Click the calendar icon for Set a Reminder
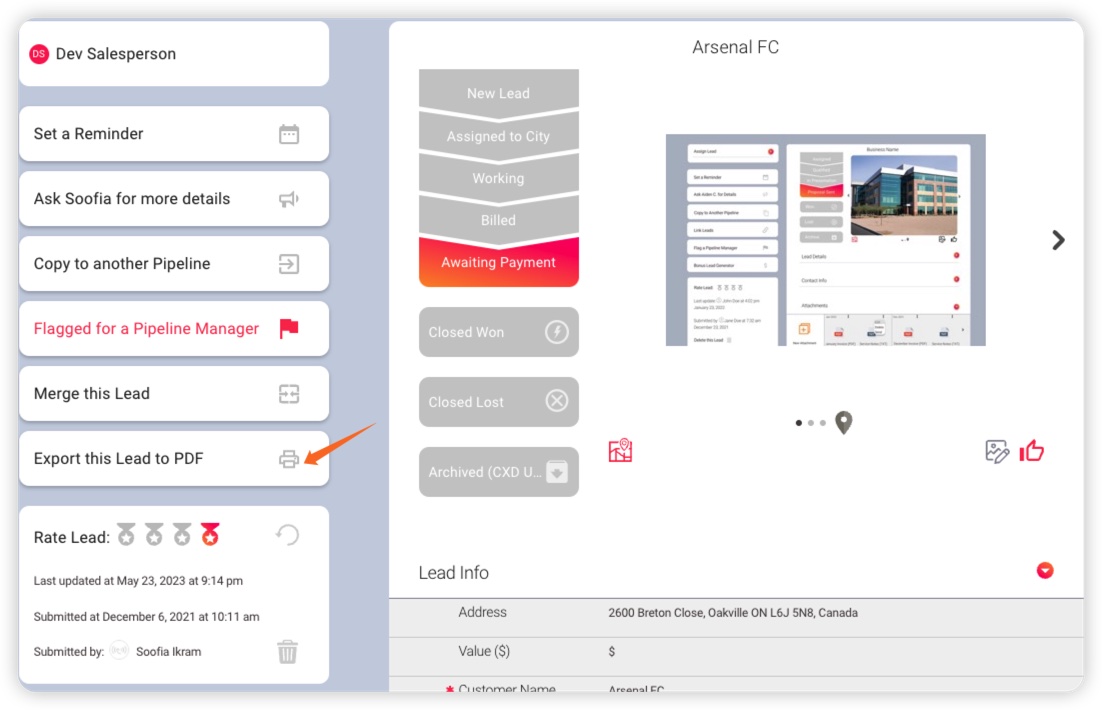 (289, 134)
